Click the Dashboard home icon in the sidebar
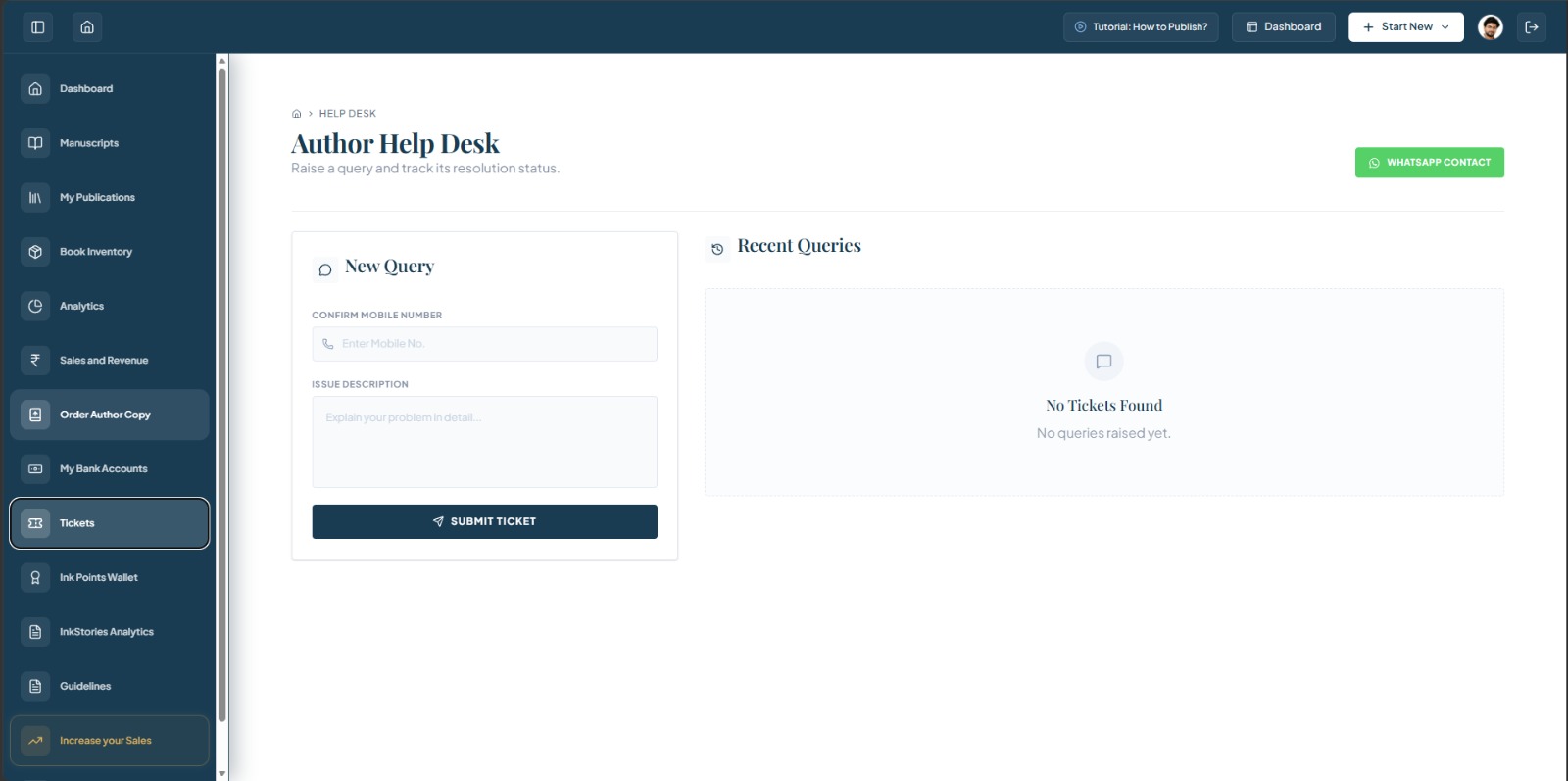1568x781 pixels. [x=35, y=89]
